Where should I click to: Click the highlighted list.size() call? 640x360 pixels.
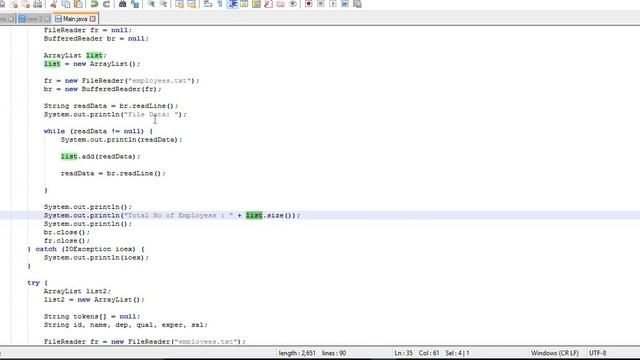tap(270, 216)
